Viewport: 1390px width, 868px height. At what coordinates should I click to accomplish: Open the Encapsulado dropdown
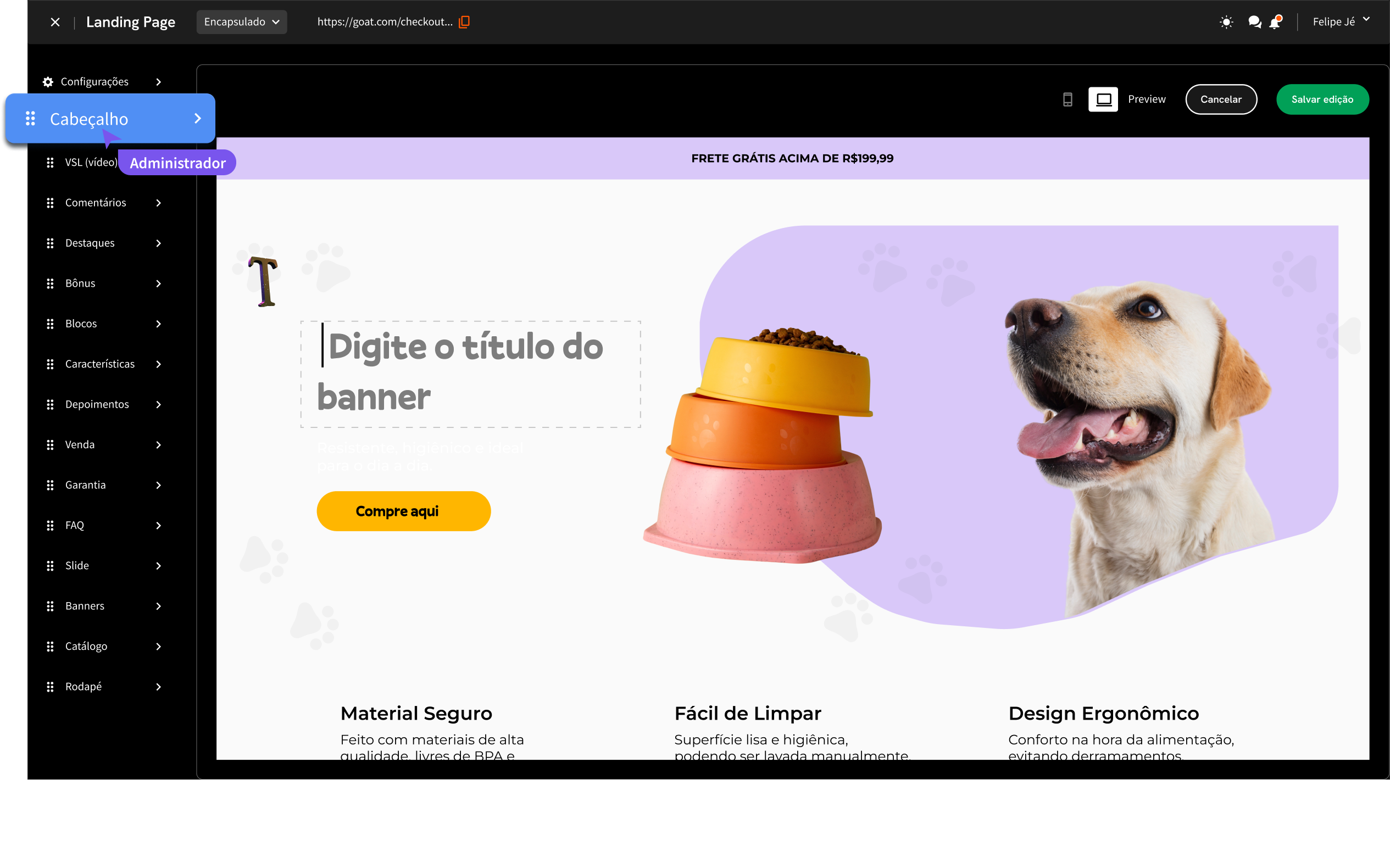242,22
